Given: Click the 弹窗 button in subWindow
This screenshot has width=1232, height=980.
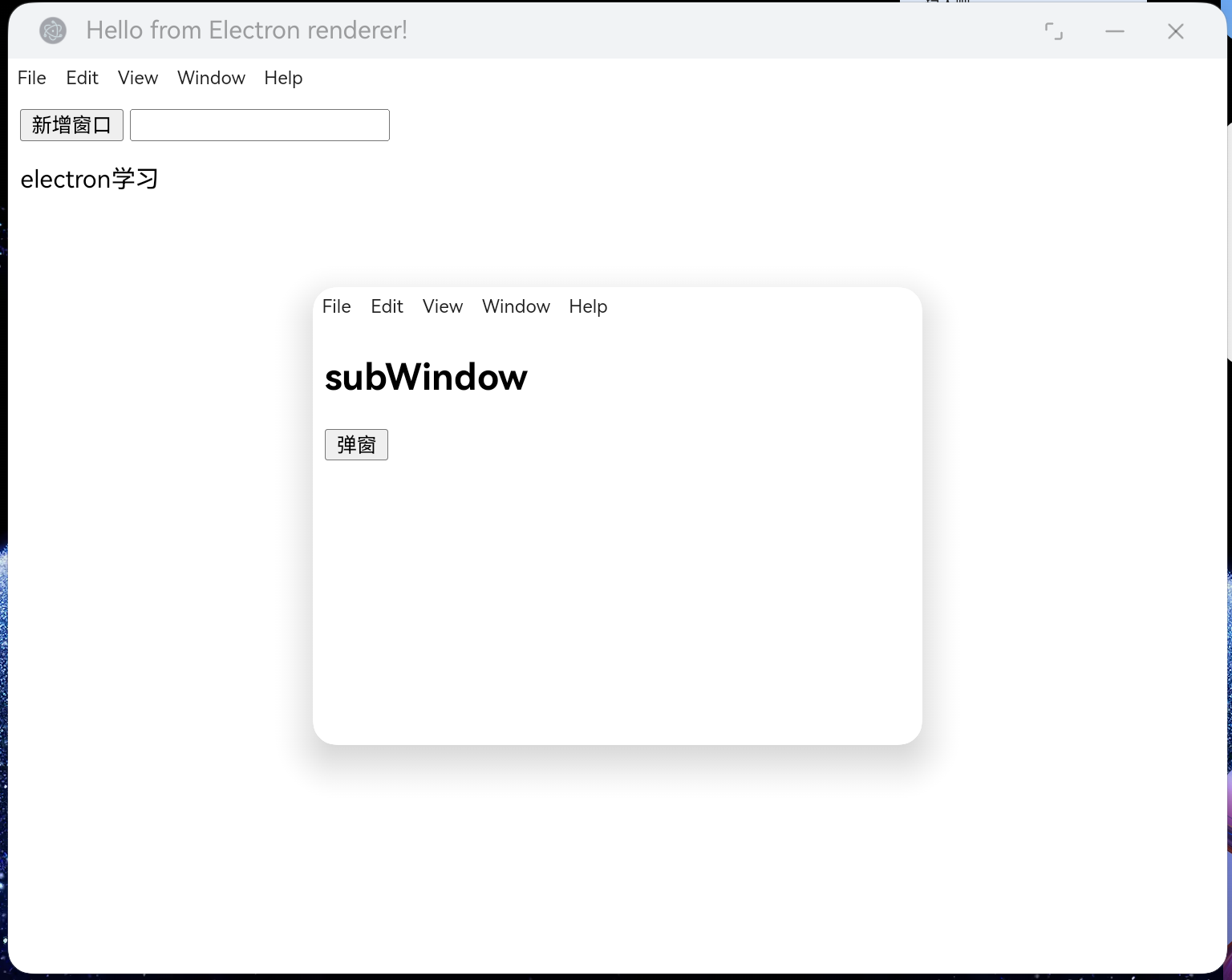Looking at the screenshot, I should (x=356, y=444).
